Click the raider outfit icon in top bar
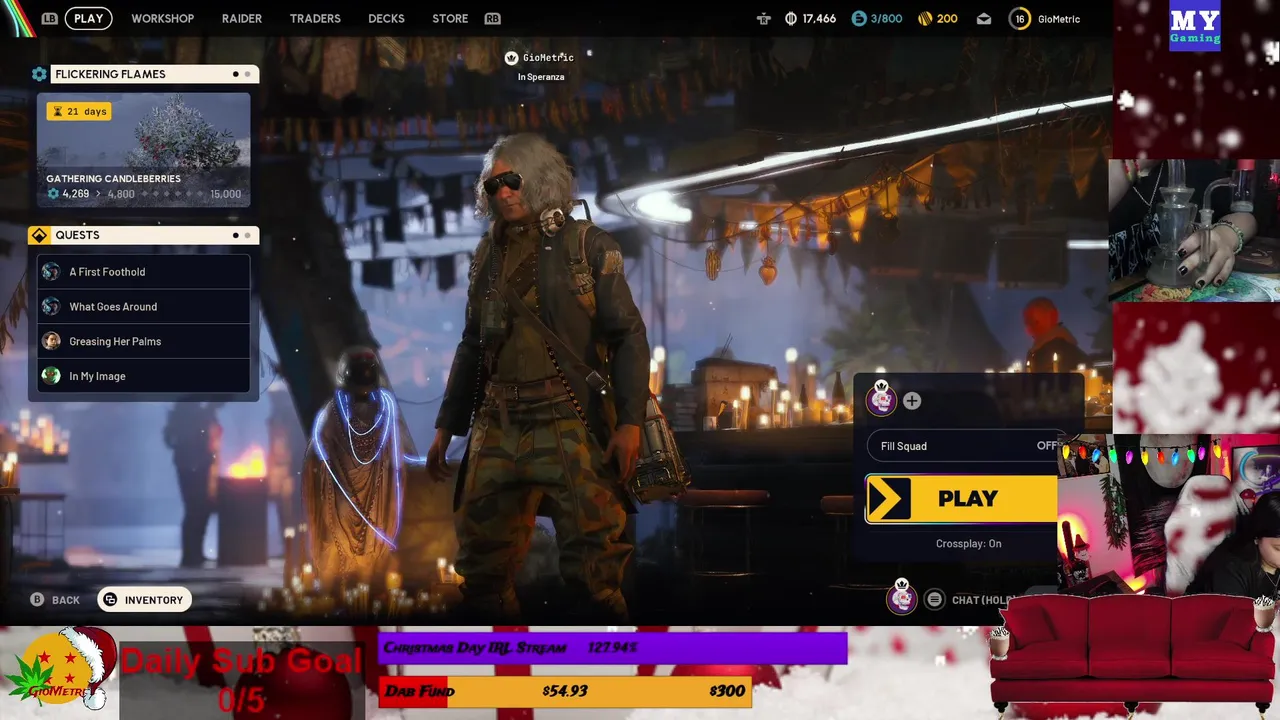 click(x=764, y=19)
